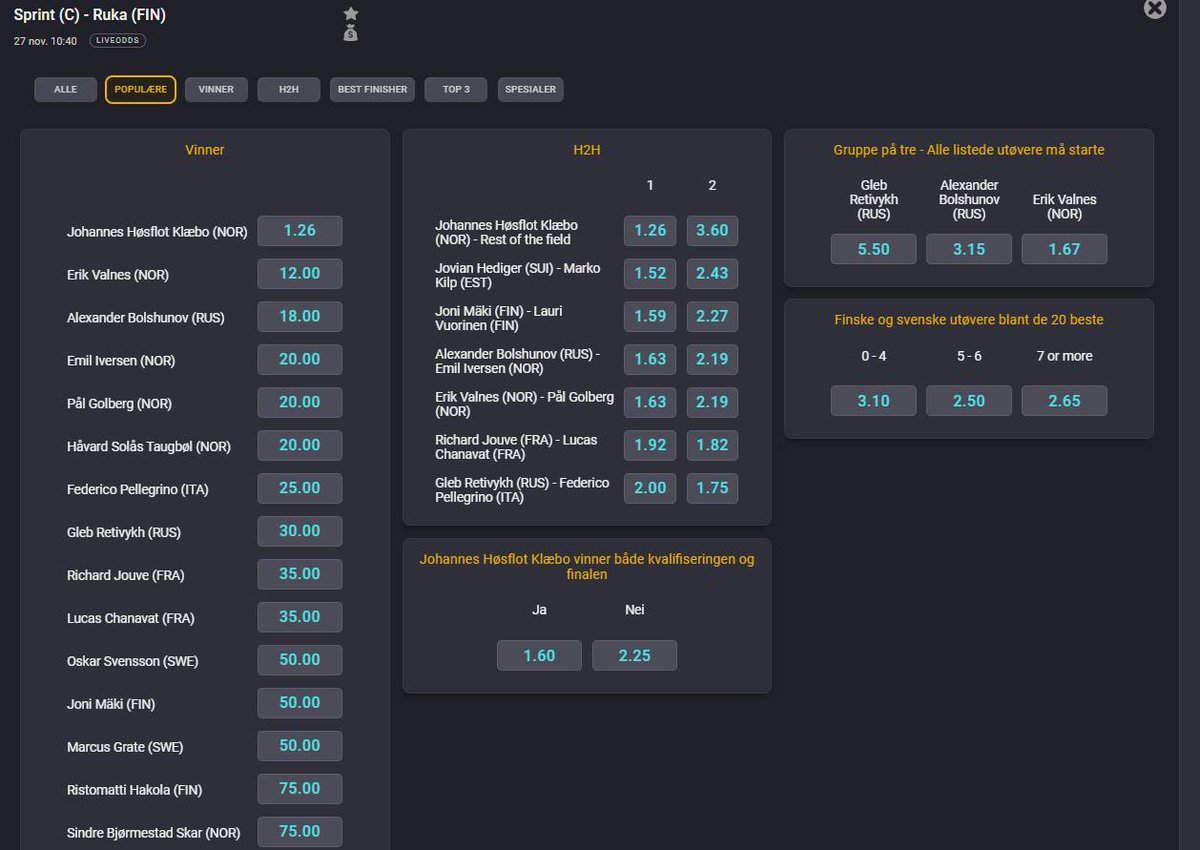Click the Vinner panel heading
This screenshot has width=1200, height=850.
coord(205,150)
